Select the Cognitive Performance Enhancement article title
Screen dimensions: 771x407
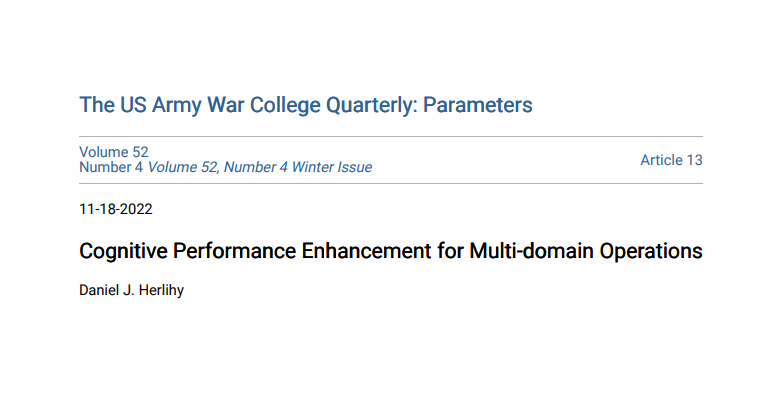click(x=390, y=251)
